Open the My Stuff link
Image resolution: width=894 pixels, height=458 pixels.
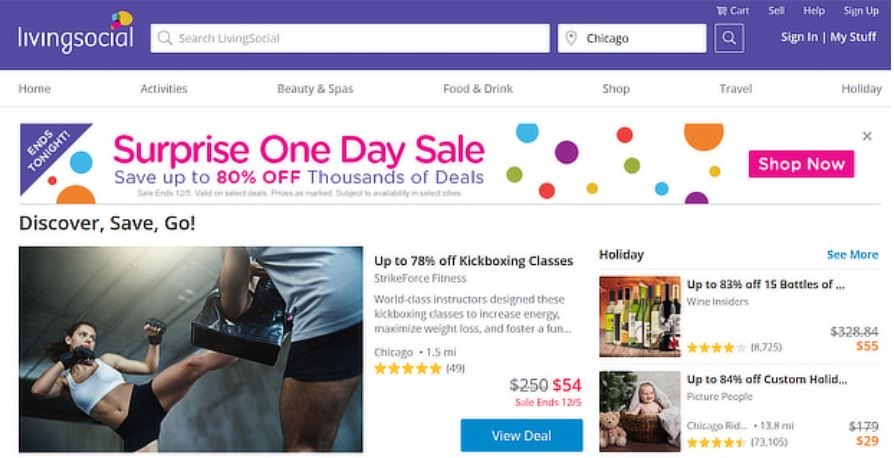point(853,37)
